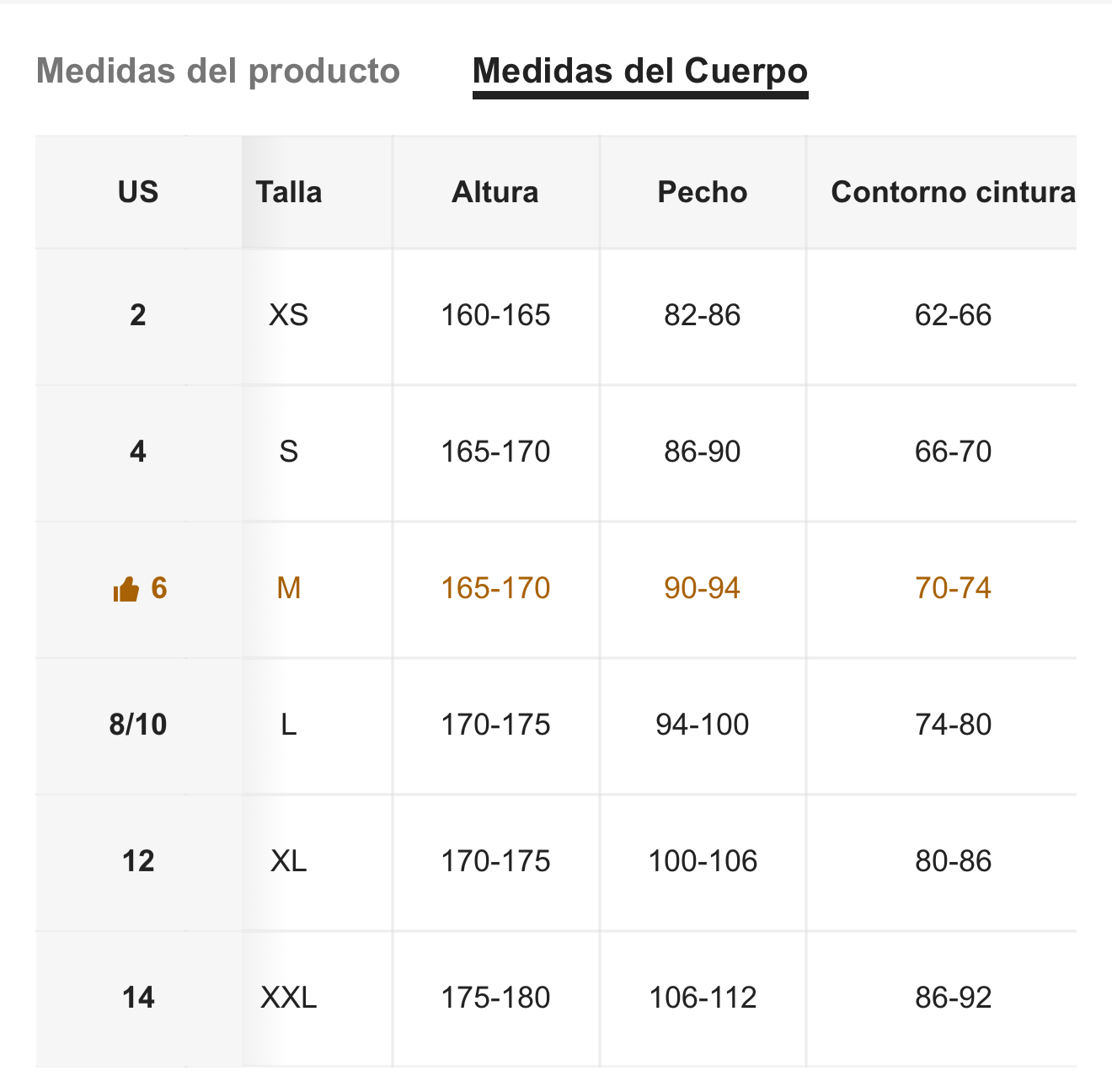Click the highlighted 90-94 chest value
1112x1092 pixels.
coord(703,588)
